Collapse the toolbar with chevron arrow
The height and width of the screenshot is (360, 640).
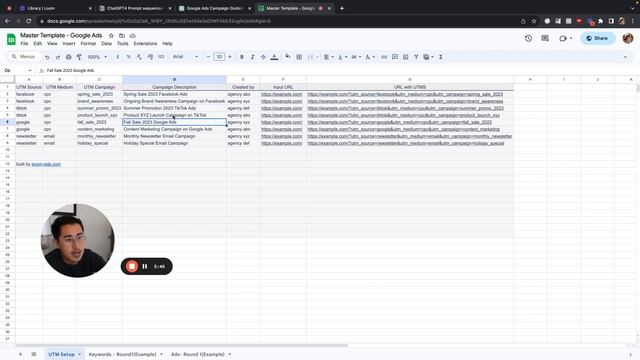pos(625,57)
